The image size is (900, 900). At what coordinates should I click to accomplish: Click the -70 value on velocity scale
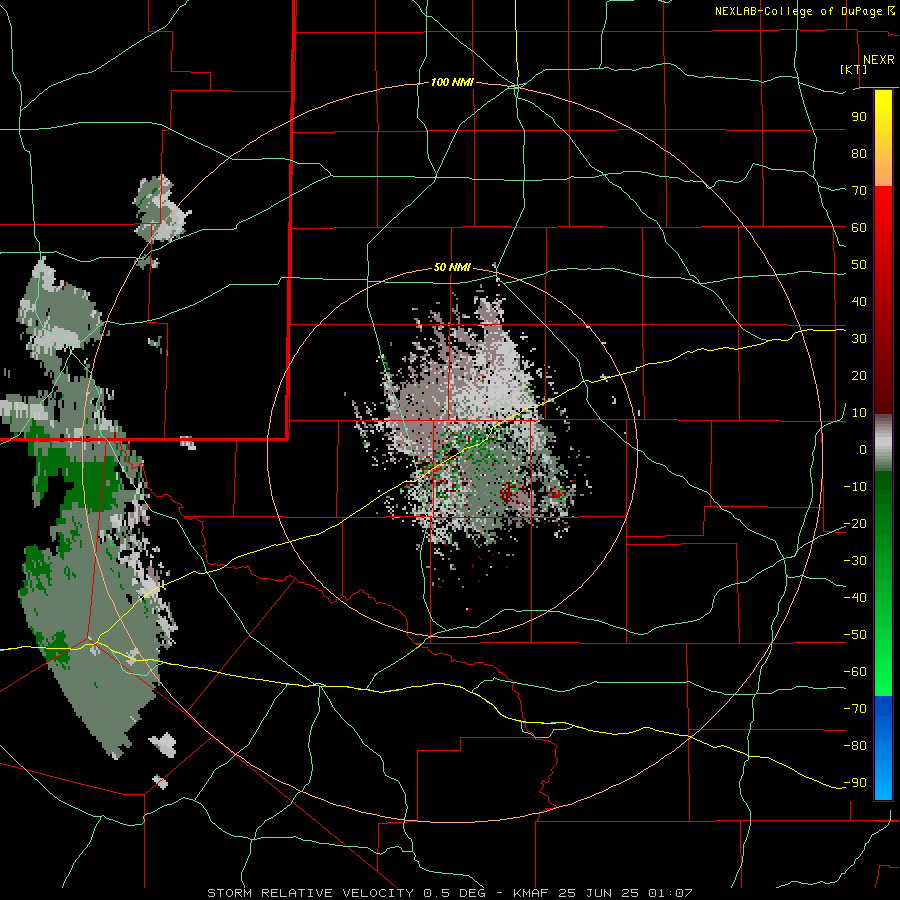[855, 709]
